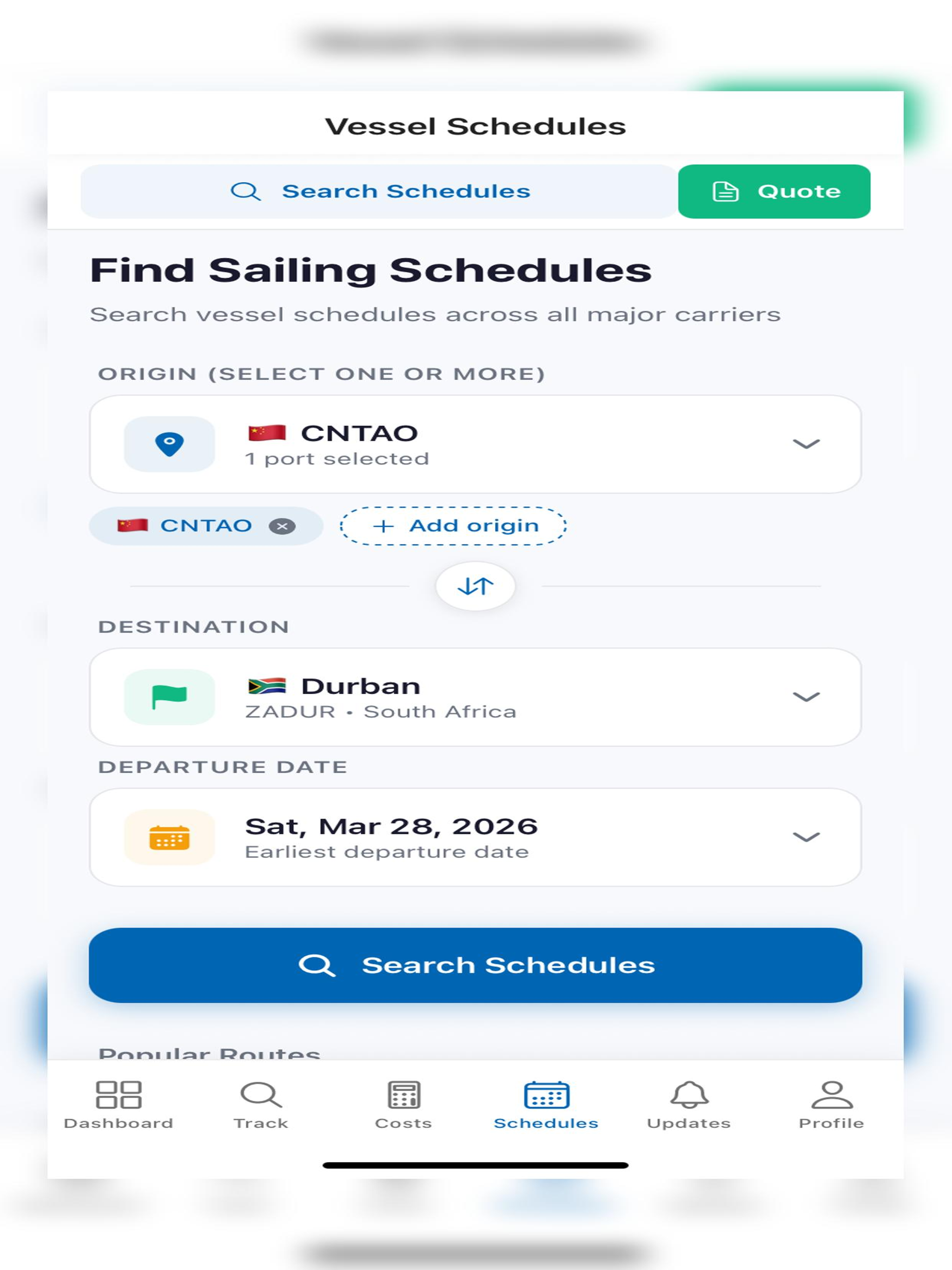Tap the Sat, Mar 28, 2026 date field
952x1270 pixels.
point(476,837)
